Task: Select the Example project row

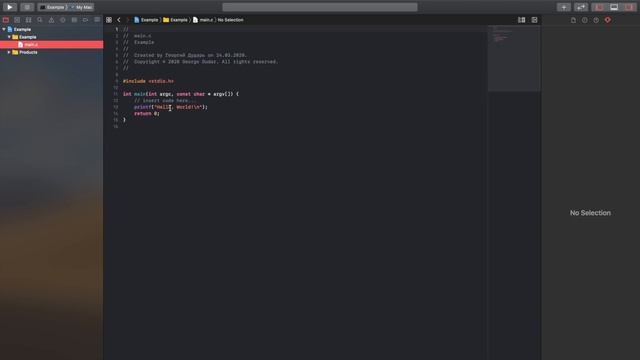Action: tap(51, 29)
